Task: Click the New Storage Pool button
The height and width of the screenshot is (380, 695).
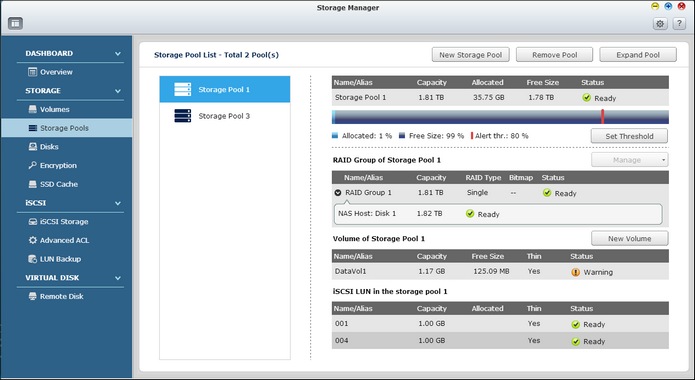Action: (x=470, y=55)
